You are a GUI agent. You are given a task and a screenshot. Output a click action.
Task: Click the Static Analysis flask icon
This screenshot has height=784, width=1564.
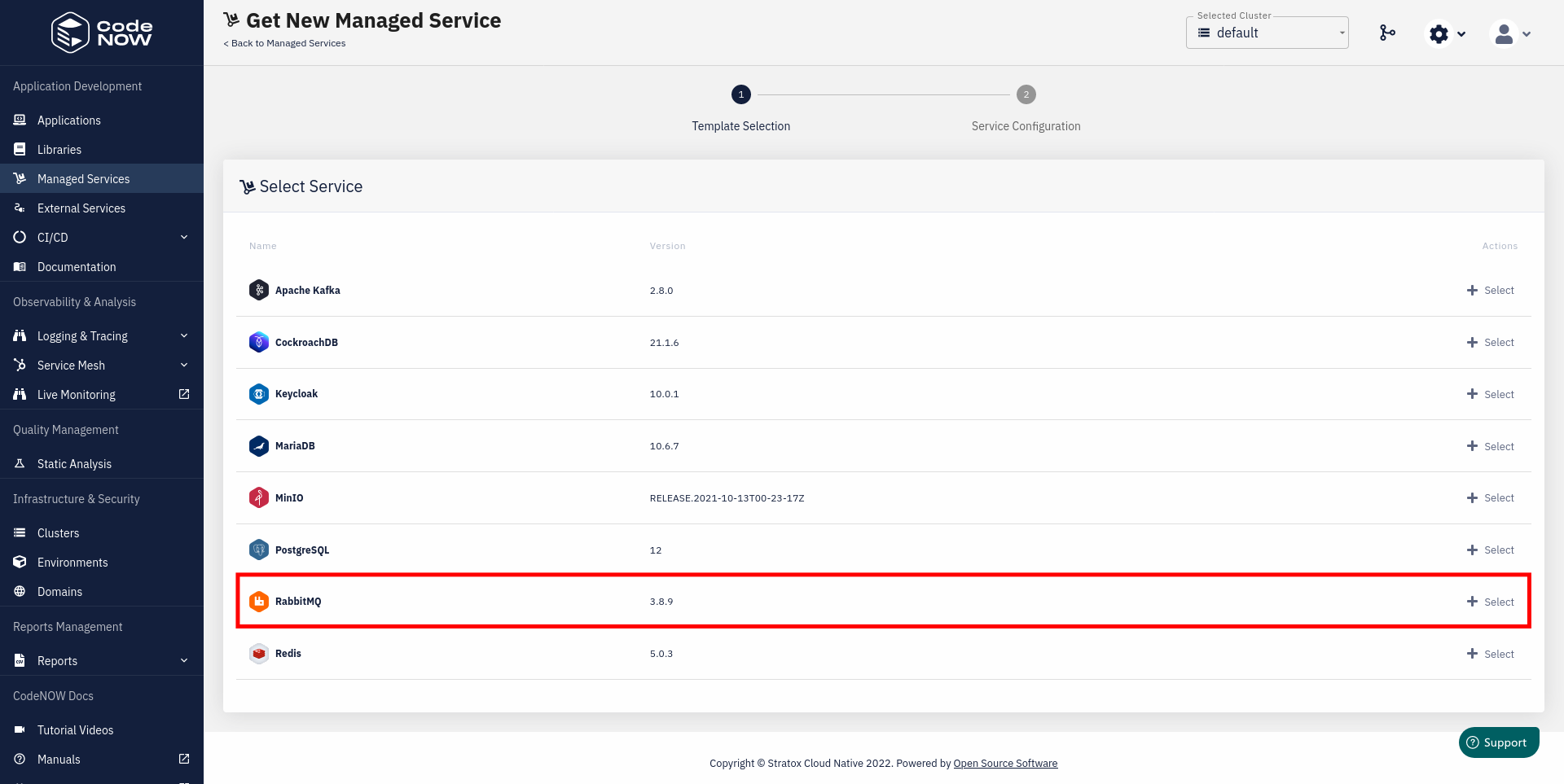click(x=20, y=463)
